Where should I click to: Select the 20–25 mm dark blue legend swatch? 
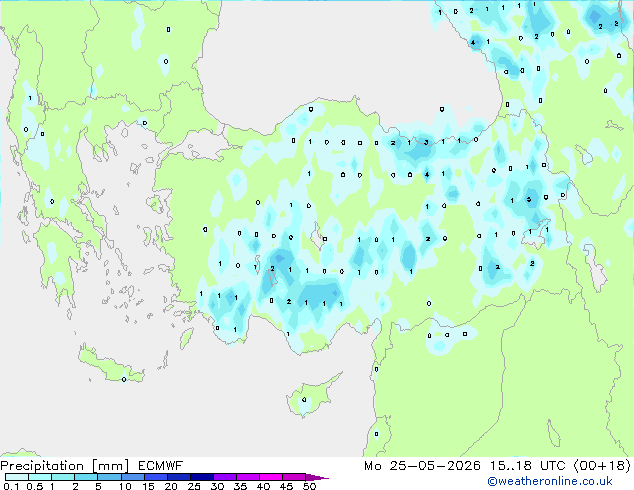pyautogui.click(x=179, y=477)
